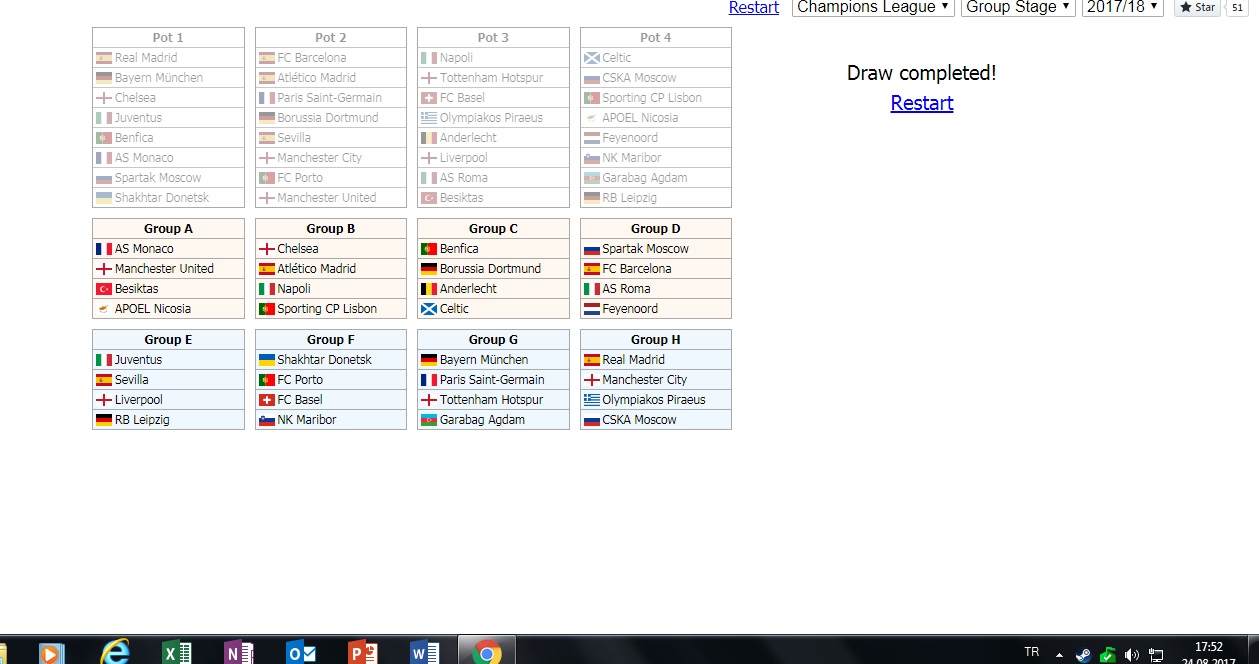Launch Excel from the taskbar
1259x664 pixels.
(x=176, y=653)
